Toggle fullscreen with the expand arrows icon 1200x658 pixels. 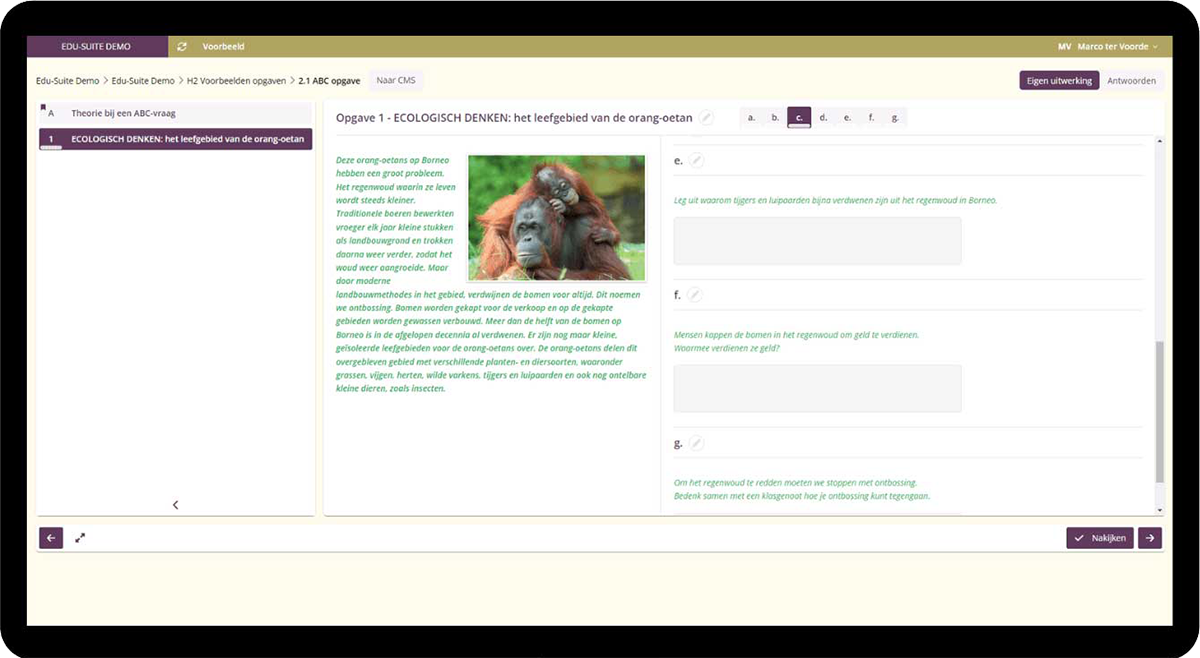pos(80,538)
